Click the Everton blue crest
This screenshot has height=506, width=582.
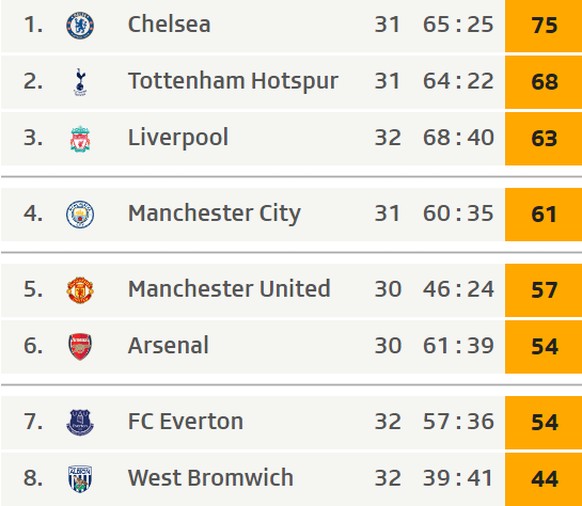click(80, 422)
